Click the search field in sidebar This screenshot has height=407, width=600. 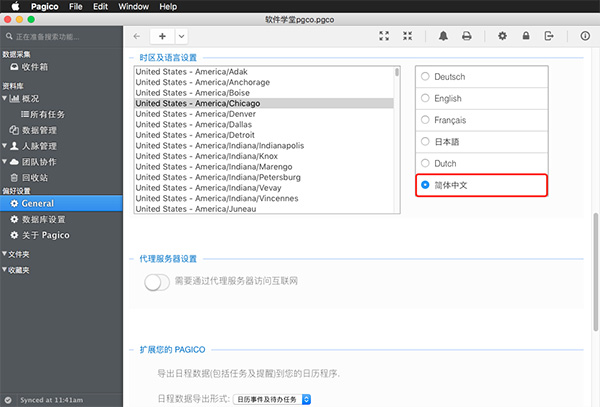coord(61,37)
